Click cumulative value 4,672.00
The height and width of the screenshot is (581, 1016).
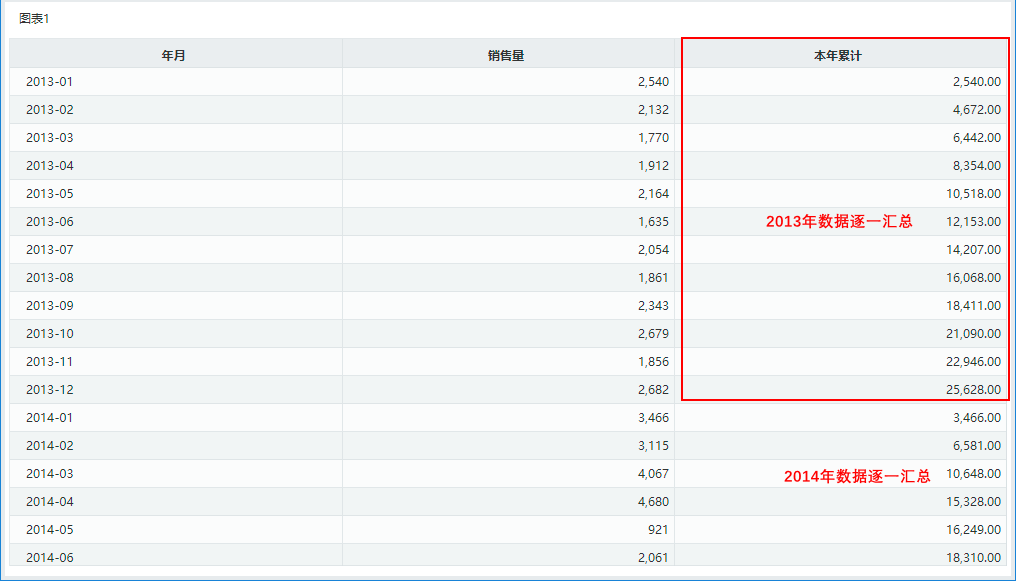[x=976, y=109]
